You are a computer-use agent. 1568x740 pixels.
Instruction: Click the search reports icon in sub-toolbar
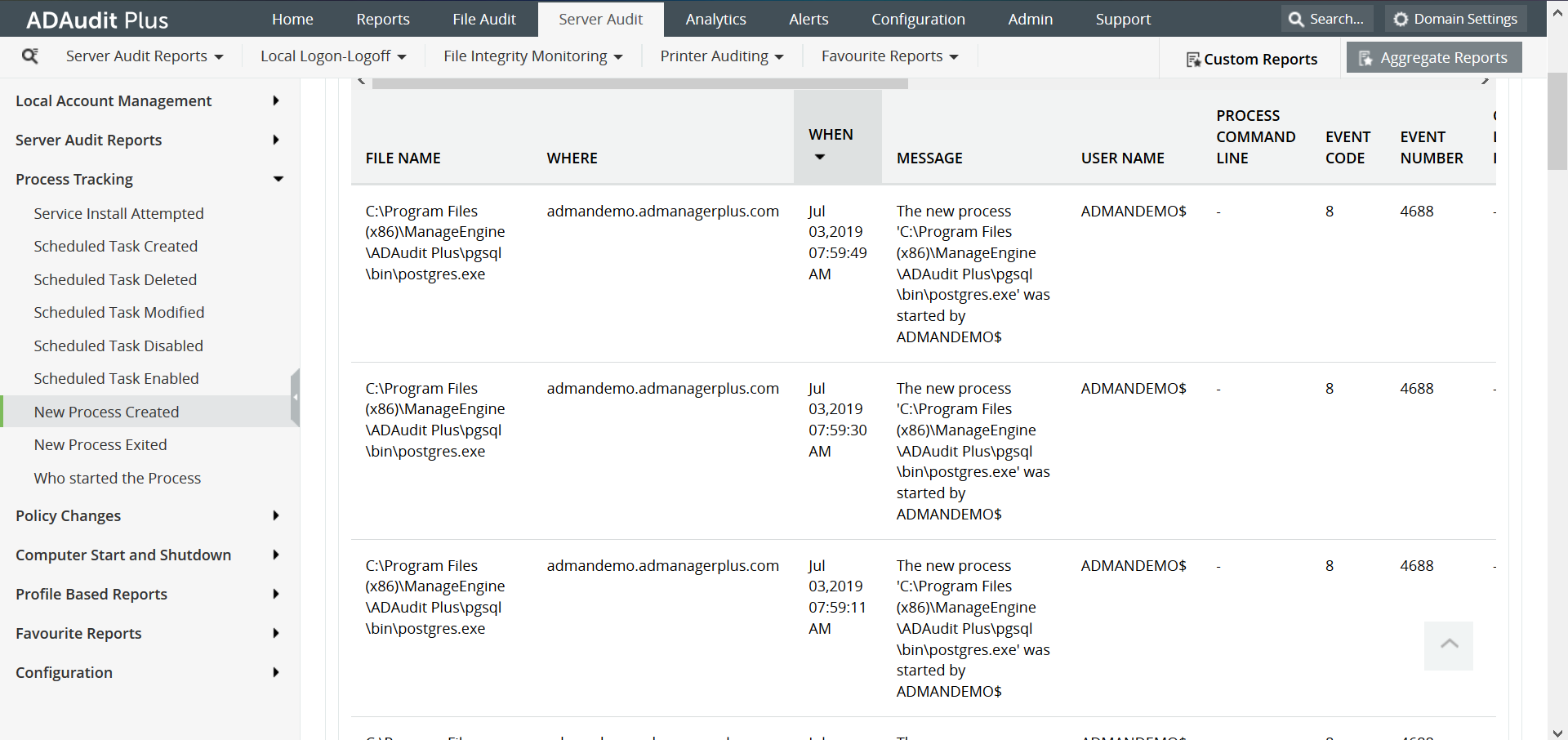(x=30, y=56)
